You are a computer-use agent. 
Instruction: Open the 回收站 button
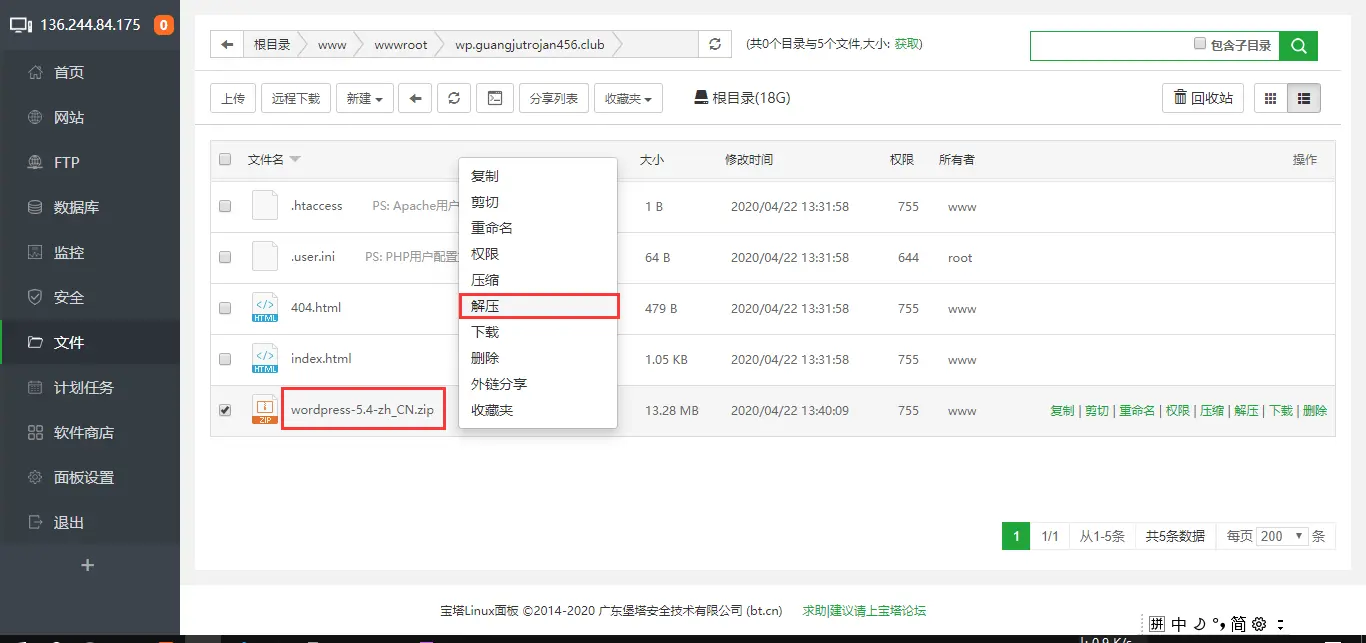pos(1203,98)
